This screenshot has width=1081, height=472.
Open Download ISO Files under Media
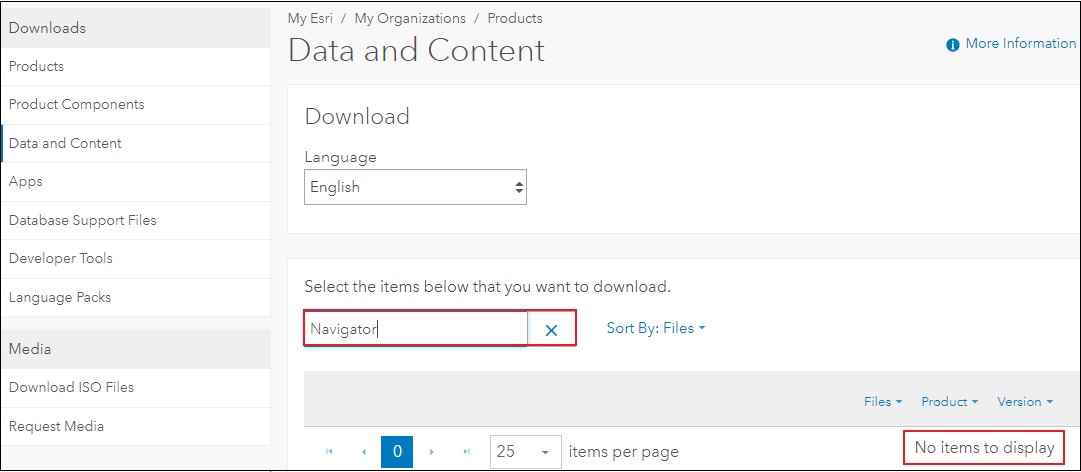[x=135, y=387]
